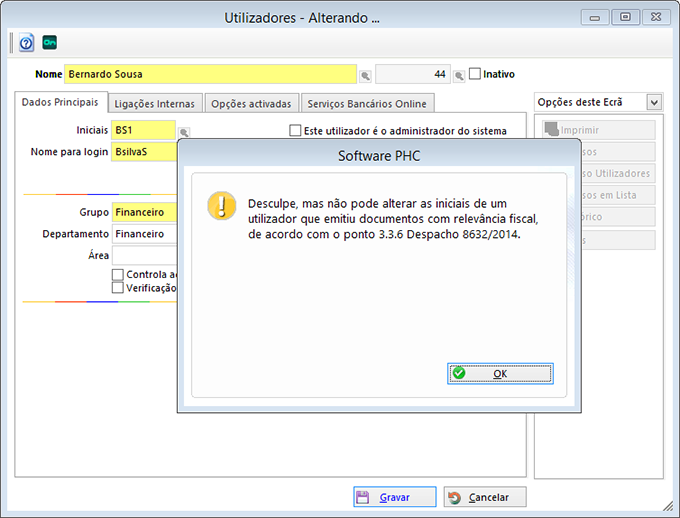Click the empty Área field

[x=144, y=256]
